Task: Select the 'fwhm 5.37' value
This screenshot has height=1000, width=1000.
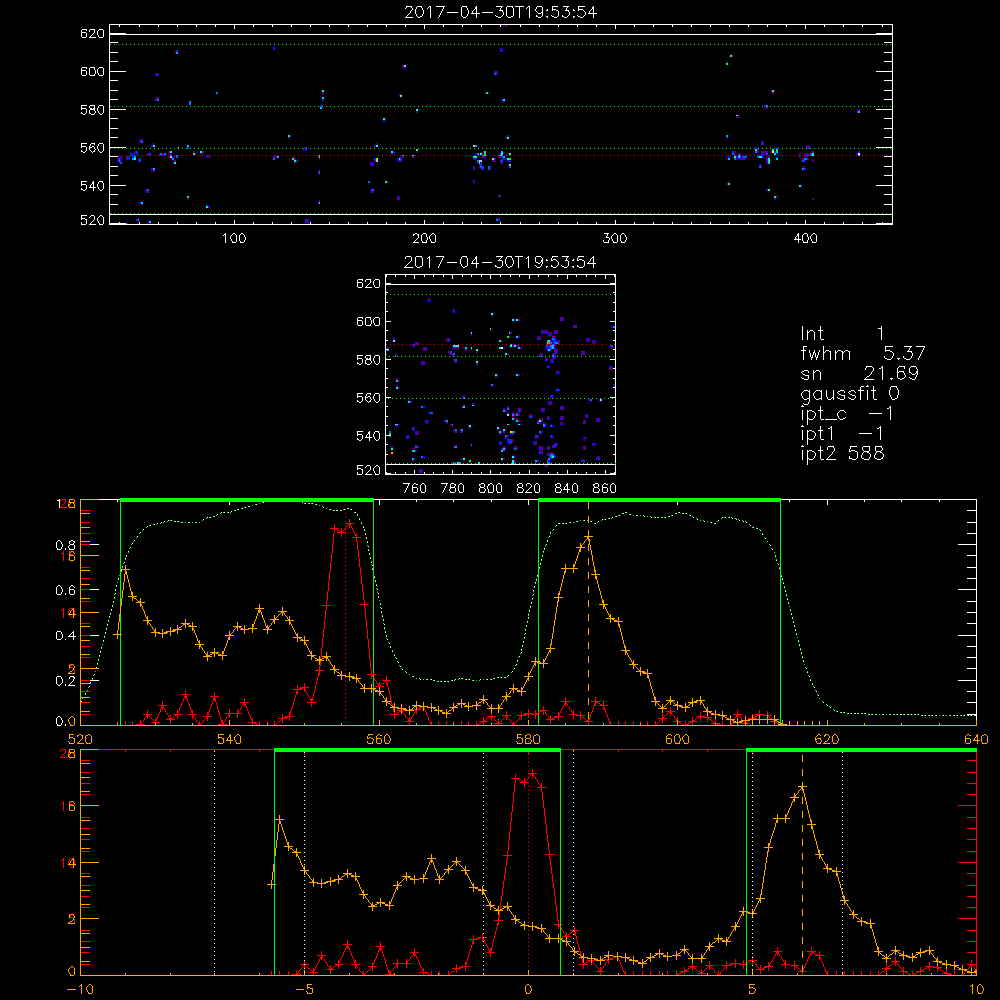Action: coord(862,353)
